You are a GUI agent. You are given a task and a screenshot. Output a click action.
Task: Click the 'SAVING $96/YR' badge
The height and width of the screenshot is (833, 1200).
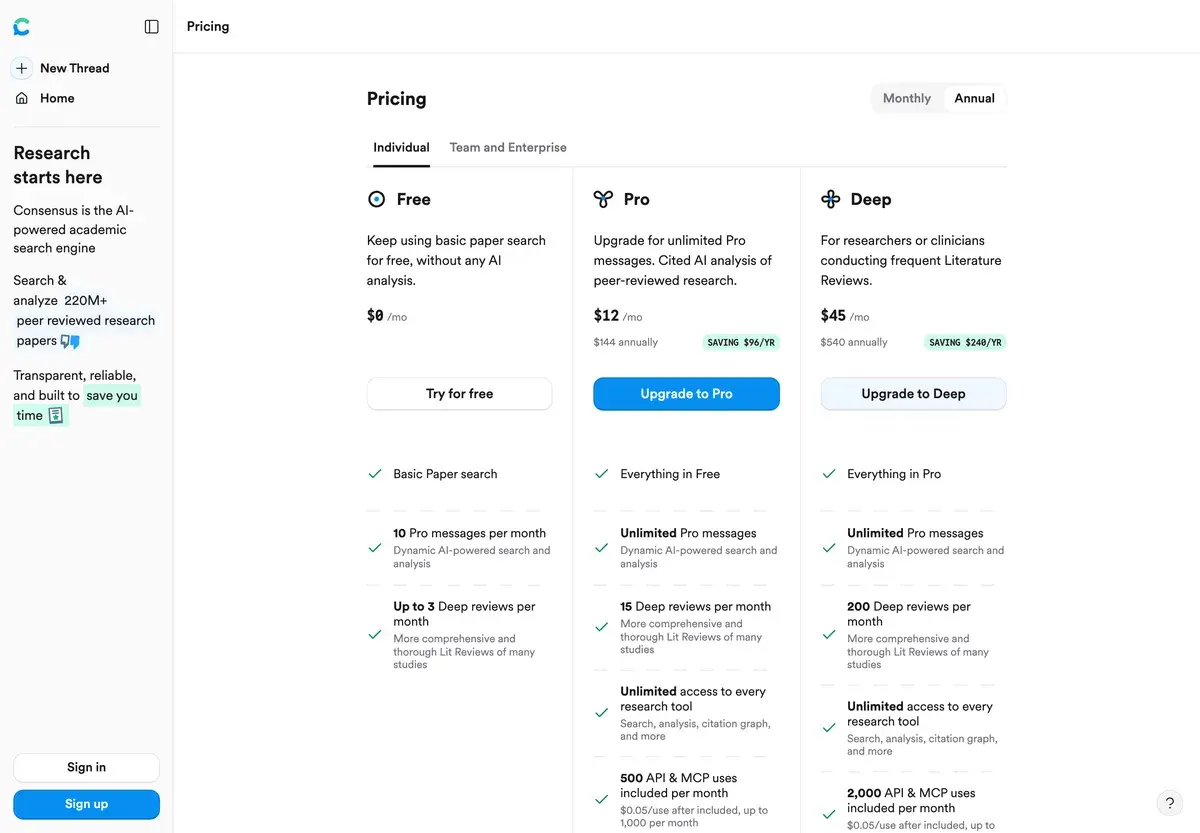click(x=741, y=342)
